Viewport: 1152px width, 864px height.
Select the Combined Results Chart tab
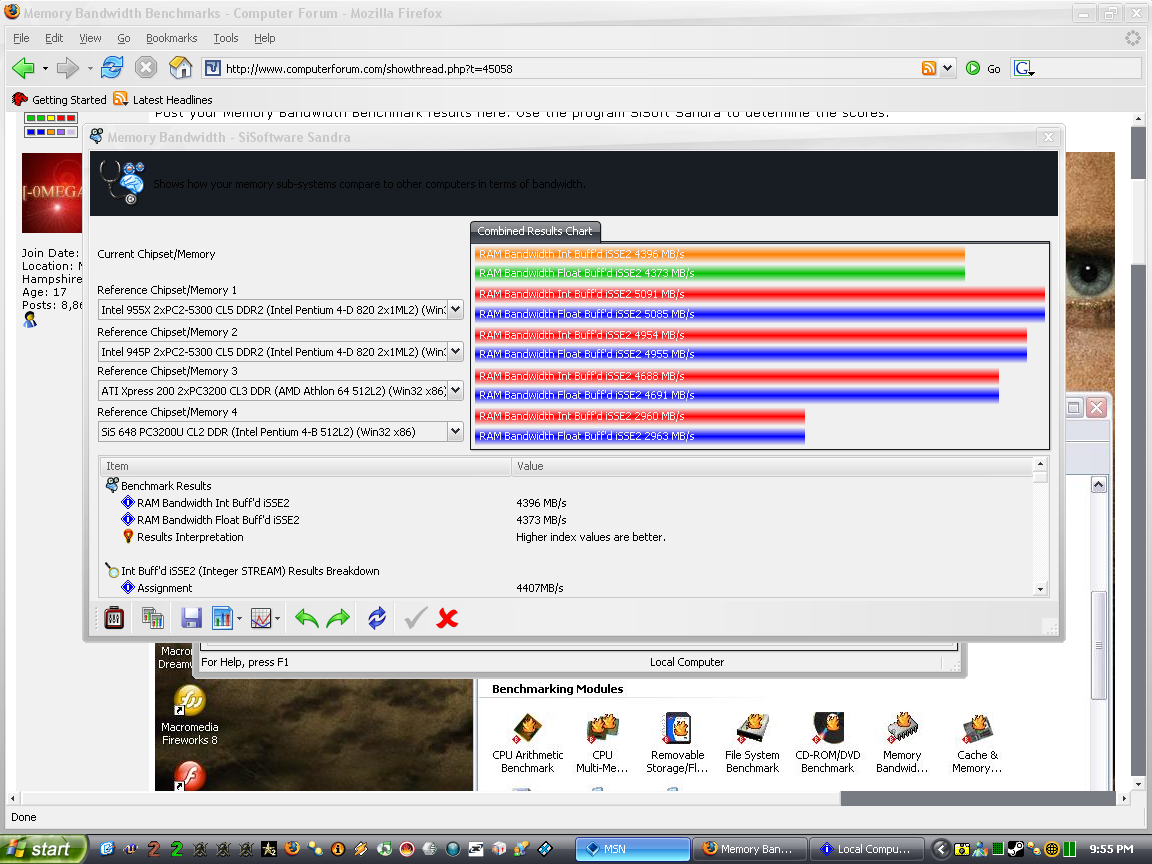click(535, 231)
